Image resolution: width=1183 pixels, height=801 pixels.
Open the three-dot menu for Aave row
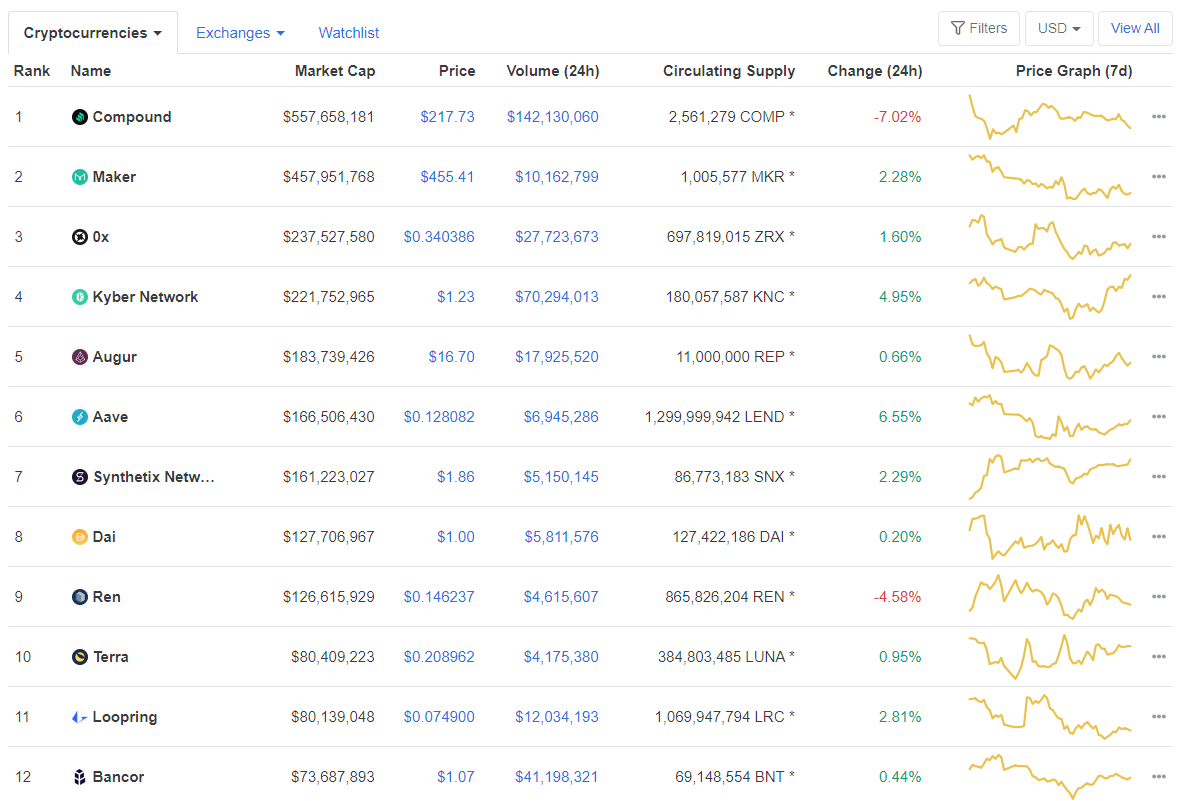1159,416
